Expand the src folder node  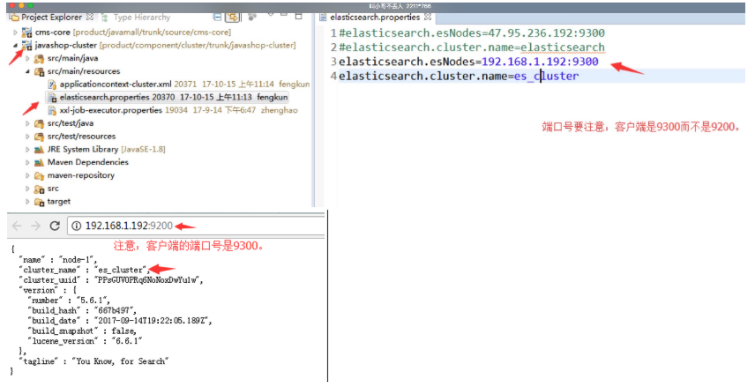(28, 188)
